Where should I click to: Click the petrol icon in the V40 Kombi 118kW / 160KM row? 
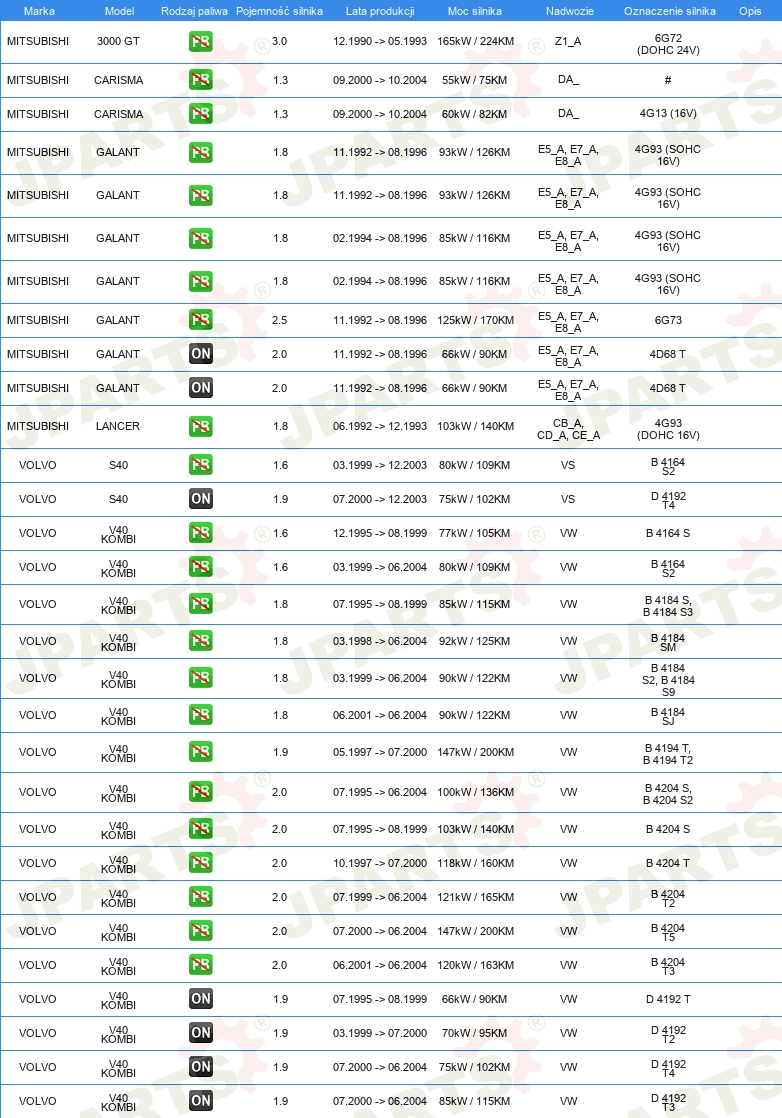pos(200,863)
